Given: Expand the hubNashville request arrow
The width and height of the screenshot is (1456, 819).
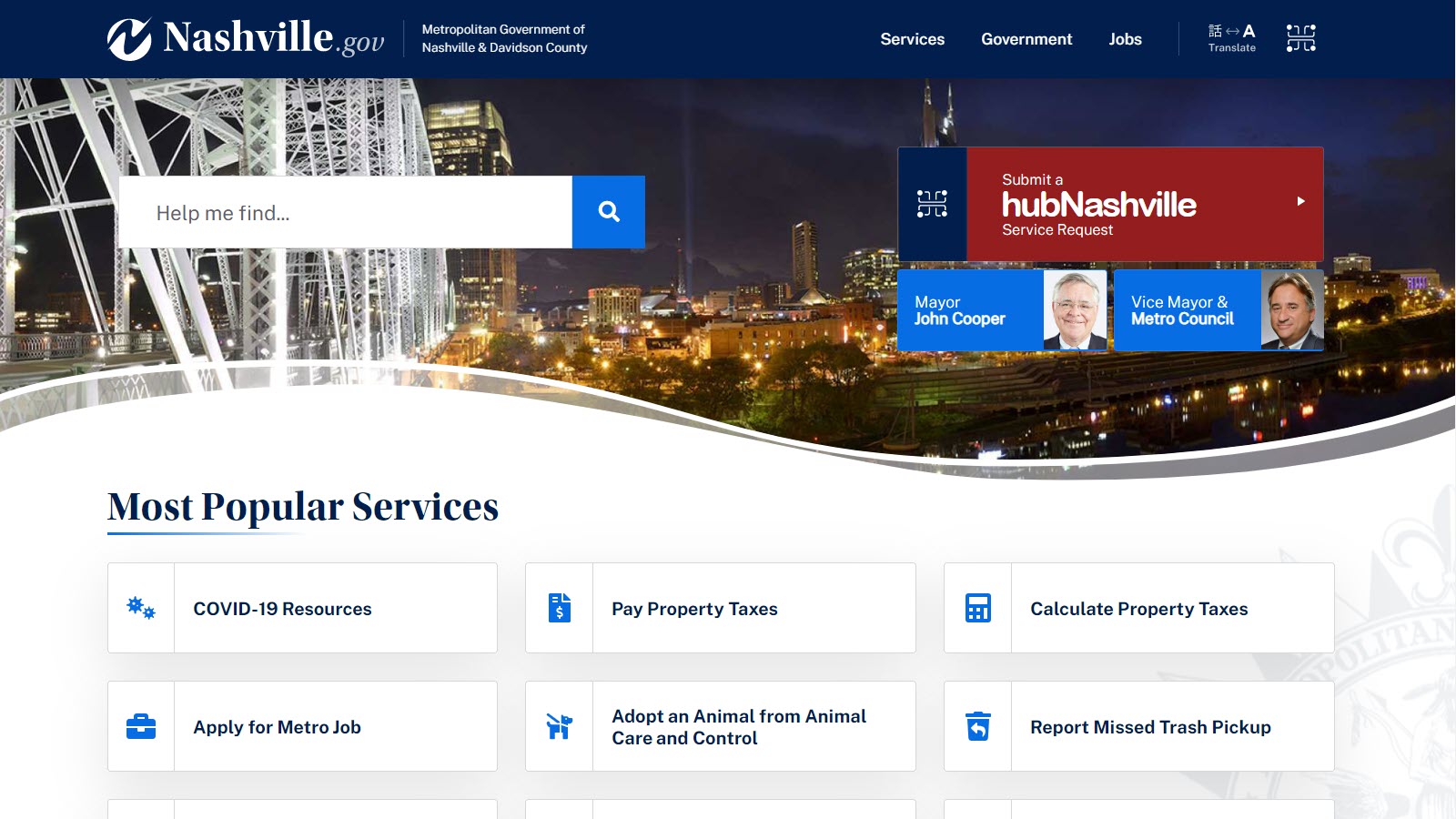Looking at the screenshot, I should click(1301, 201).
